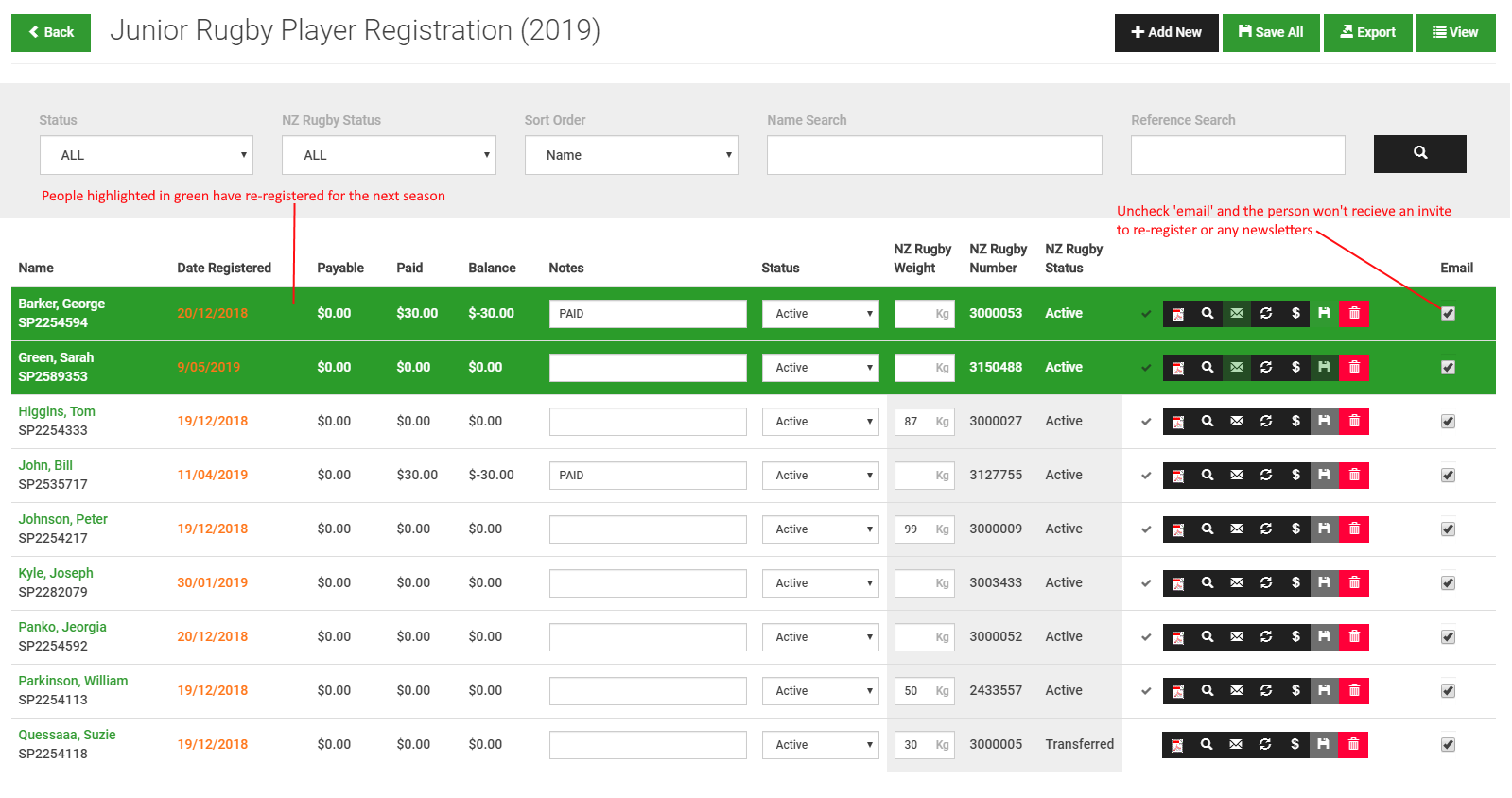The width and height of the screenshot is (1512, 798).
Task: Open the Status filter dropdown
Action: pos(147,155)
